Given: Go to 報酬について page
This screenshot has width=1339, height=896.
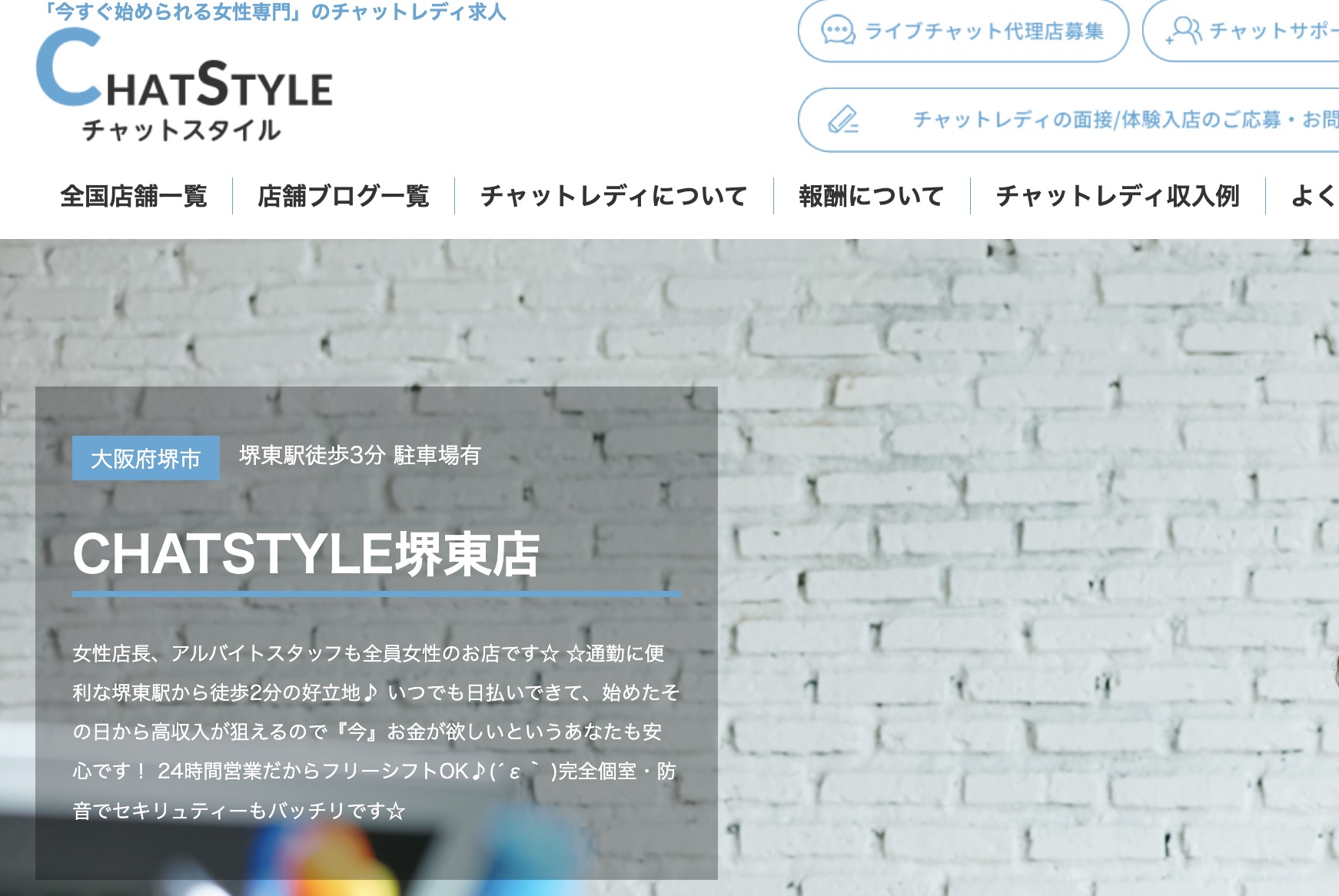Looking at the screenshot, I should click(x=872, y=196).
